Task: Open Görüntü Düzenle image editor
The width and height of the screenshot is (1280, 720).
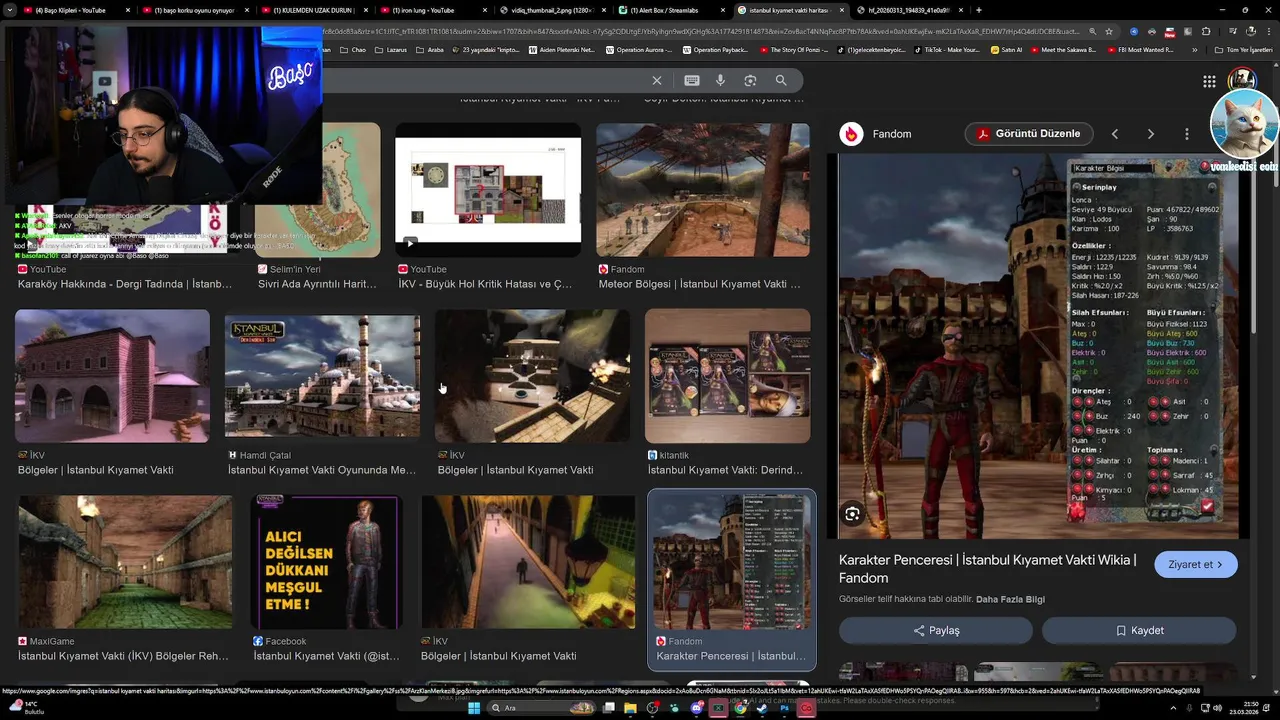Action: [x=1029, y=134]
